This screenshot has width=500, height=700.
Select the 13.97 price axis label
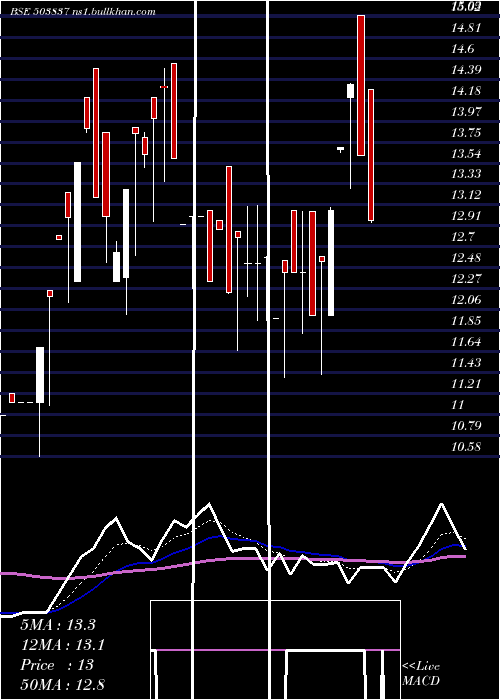click(466, 112)
